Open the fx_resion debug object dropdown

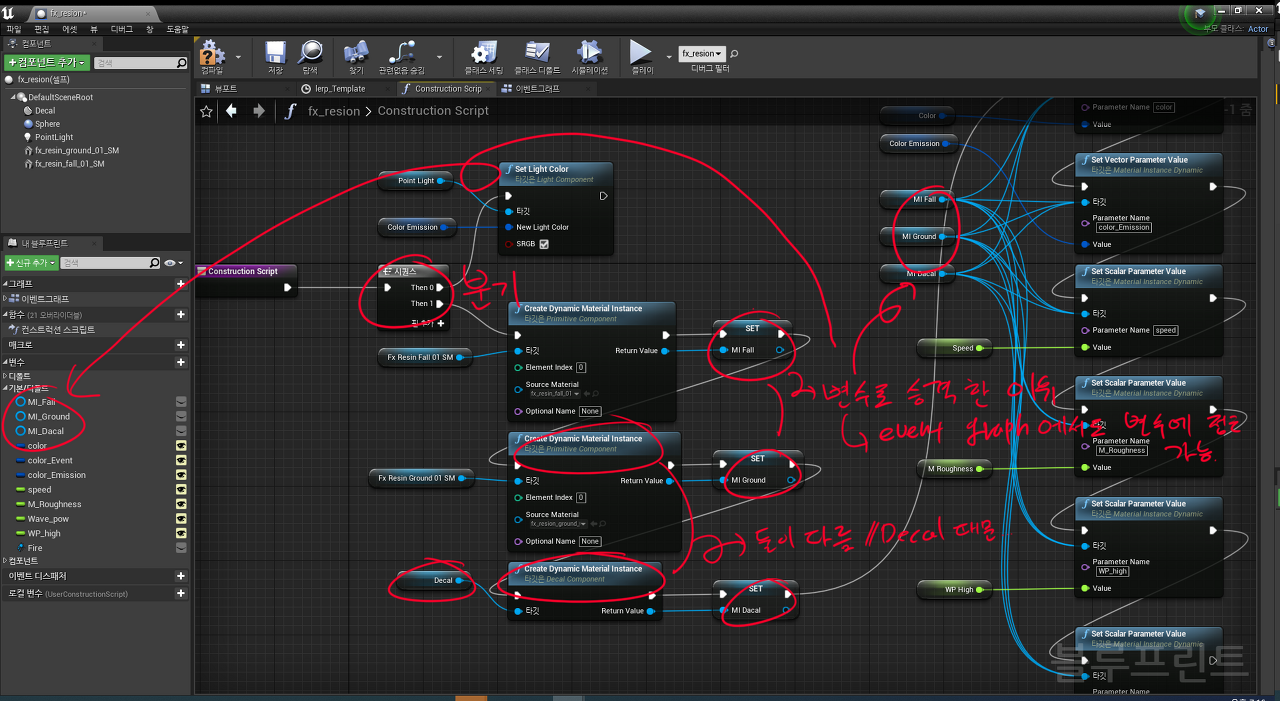[x=701, y=53]
